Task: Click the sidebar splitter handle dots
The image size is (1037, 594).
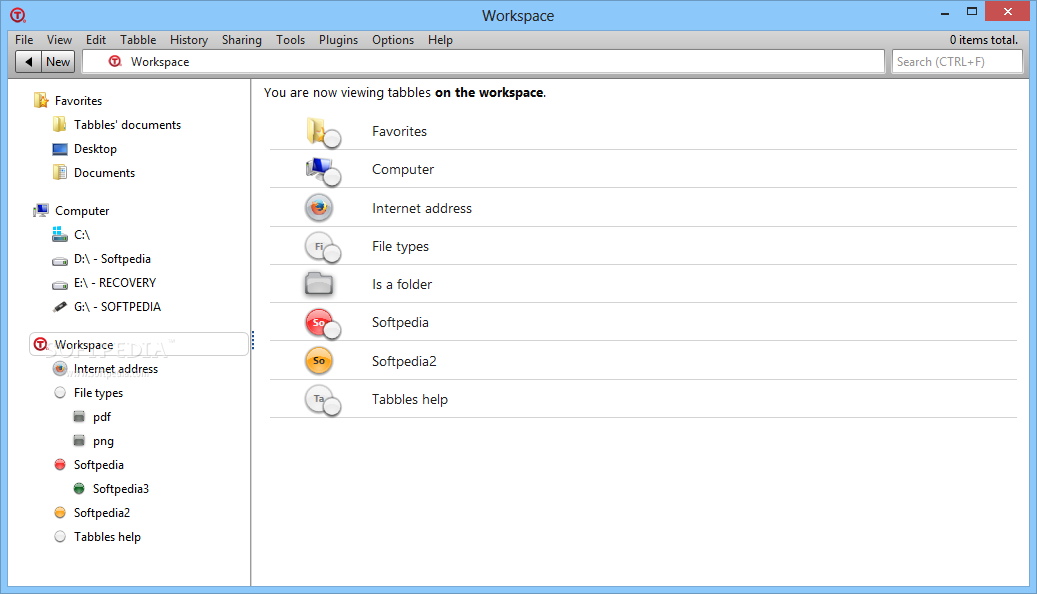Action: pos(253,339)
